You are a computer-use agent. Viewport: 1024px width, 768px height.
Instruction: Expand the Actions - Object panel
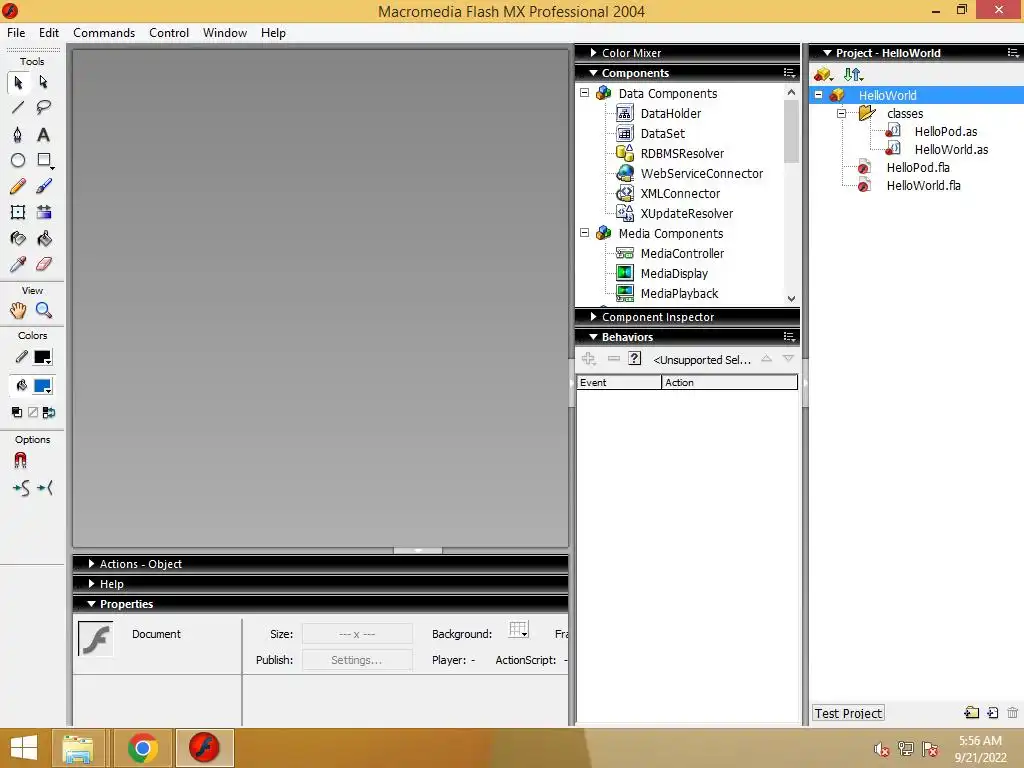coord(91,564)
